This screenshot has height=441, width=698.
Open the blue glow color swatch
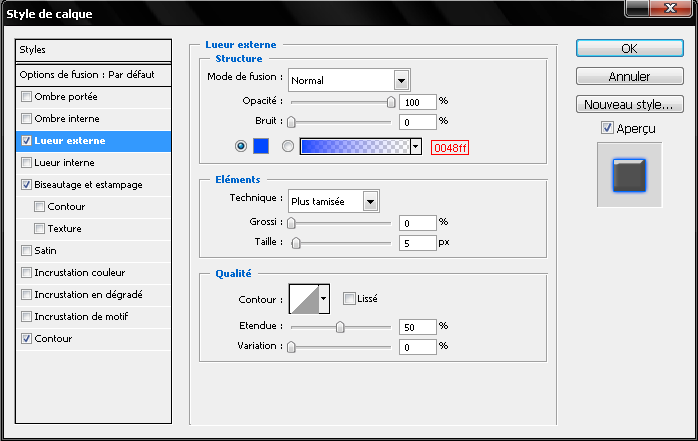pyautogui.click(x=261, y=146)
